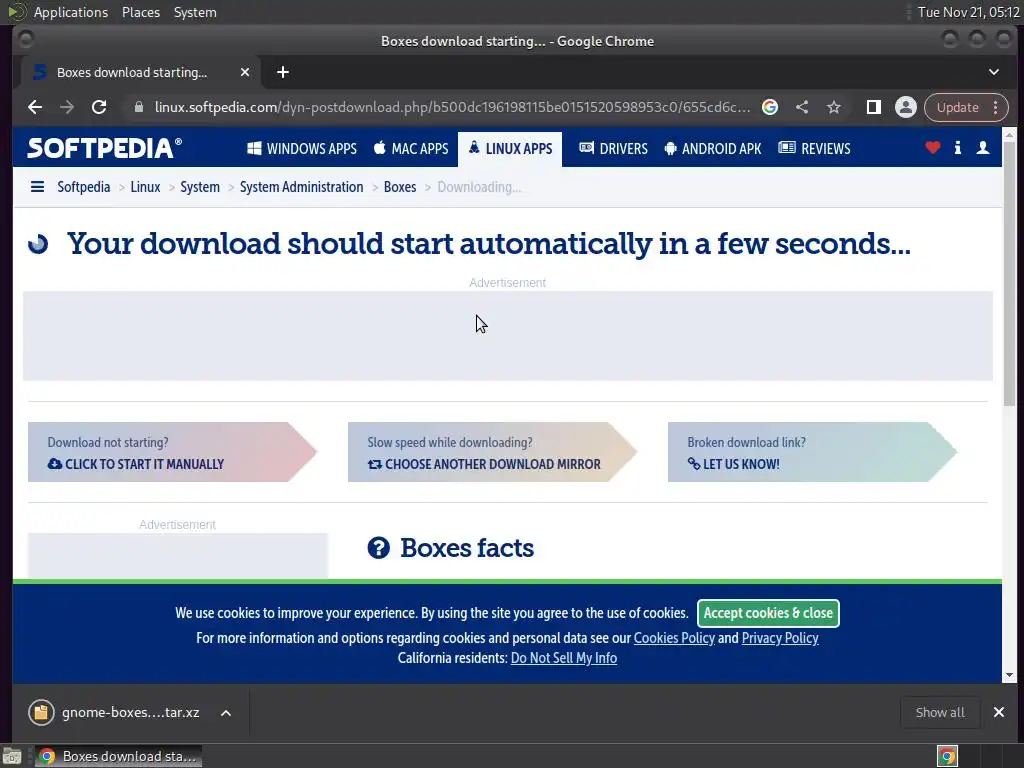Image resolution: width=1024 pixels, height=768 pixels.
Task: Click the Google icon in address bar
Action: pyautogui.click(x=770, y=107)
